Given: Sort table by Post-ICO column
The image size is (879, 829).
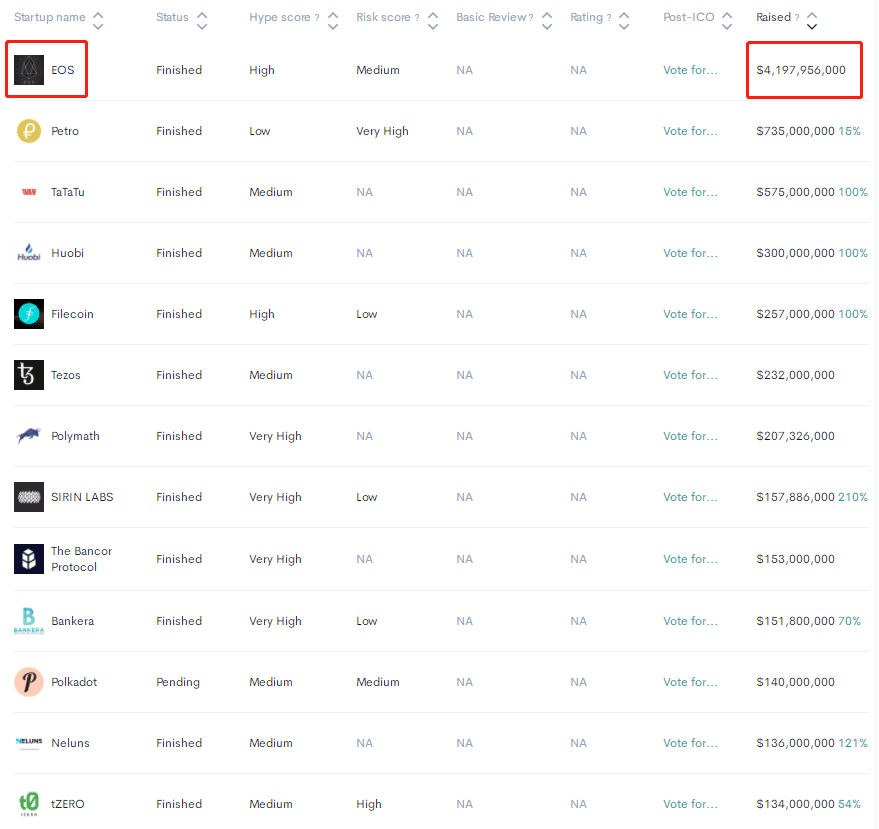Looking at the screenshot, I should tap(727, 21).
